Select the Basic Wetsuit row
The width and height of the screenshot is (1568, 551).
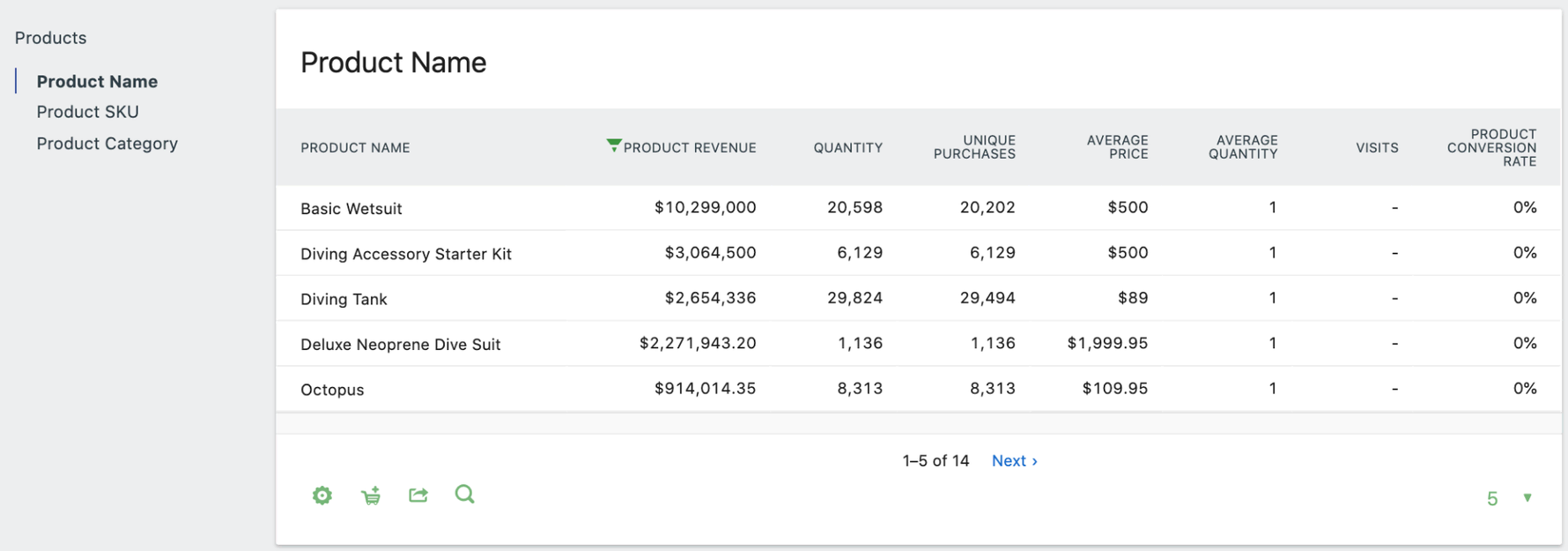point(351,209)
